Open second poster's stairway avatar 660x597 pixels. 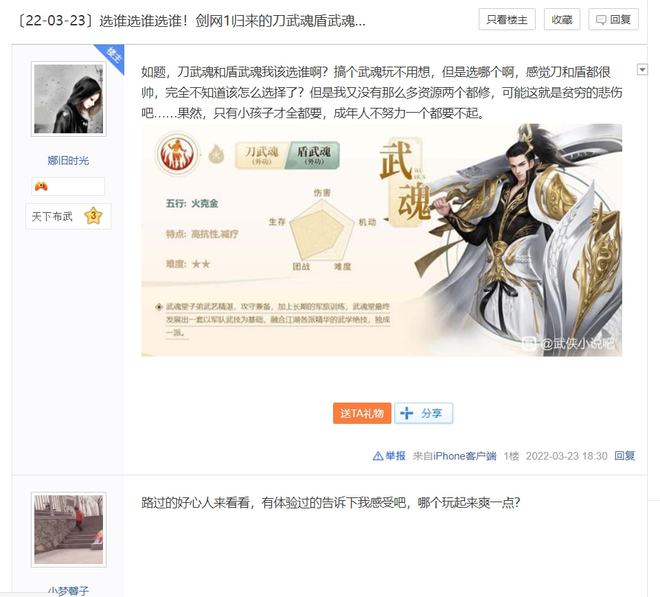tap(69, 530)
